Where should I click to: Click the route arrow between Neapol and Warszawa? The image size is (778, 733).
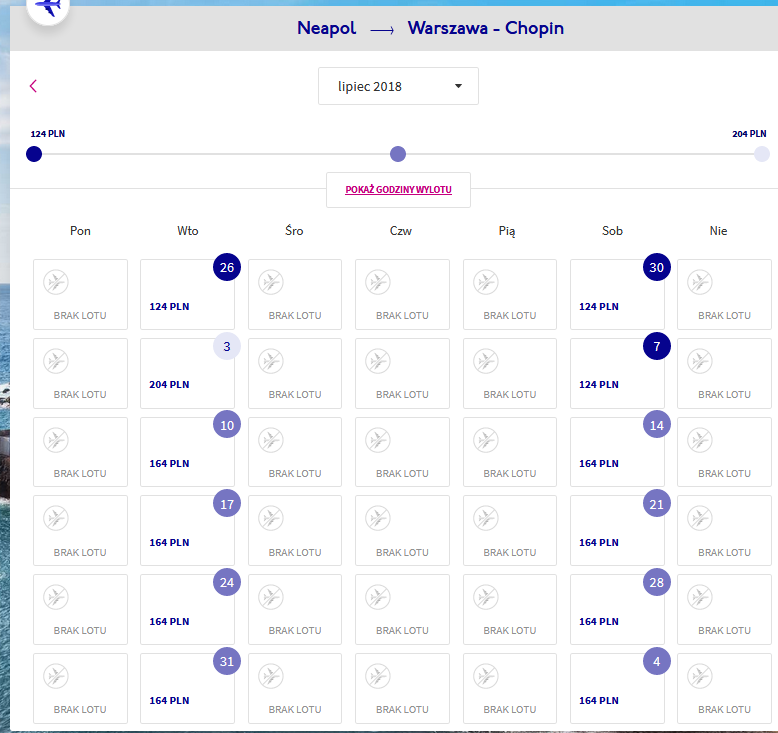(382, 31)
